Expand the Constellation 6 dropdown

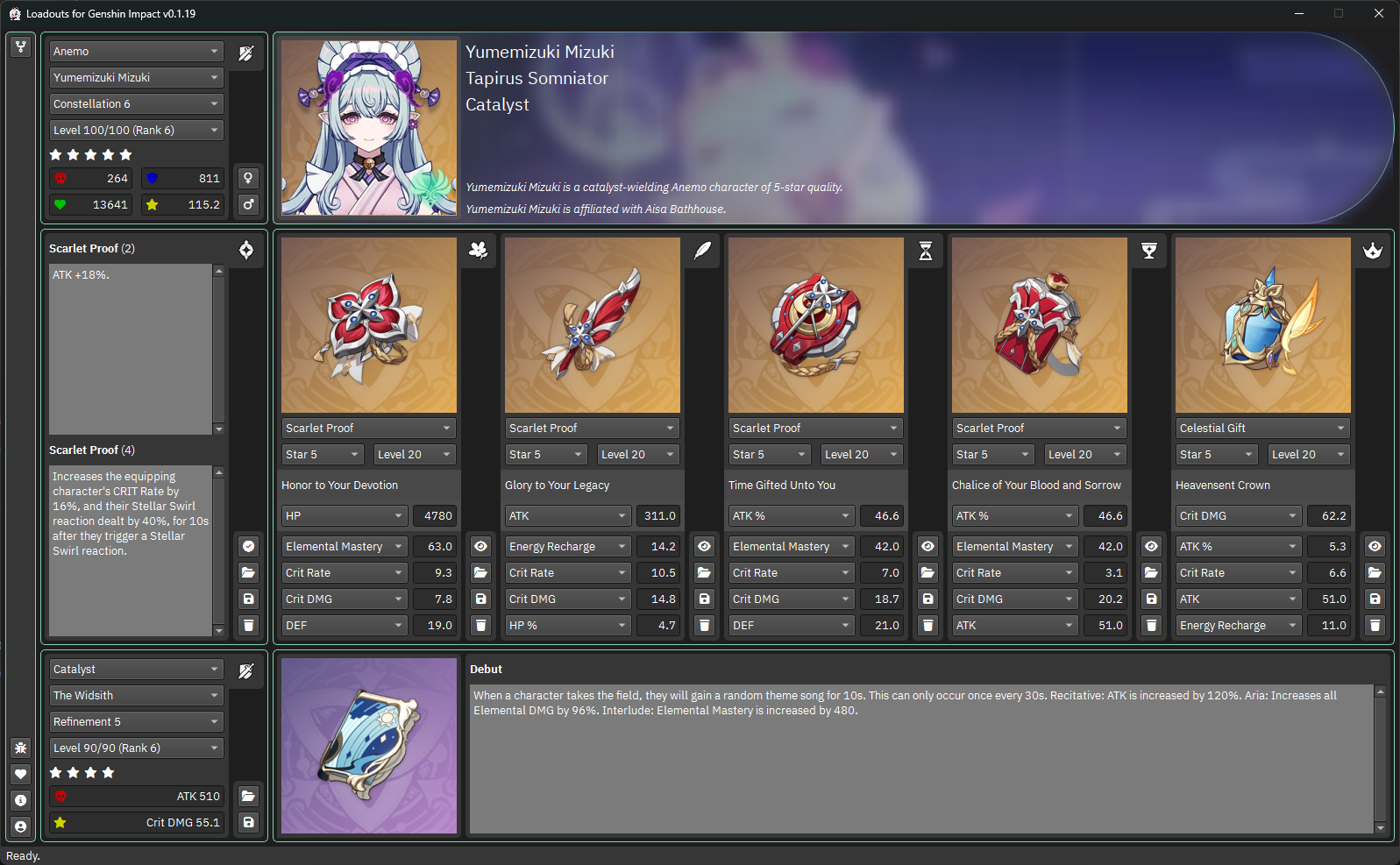137,103
